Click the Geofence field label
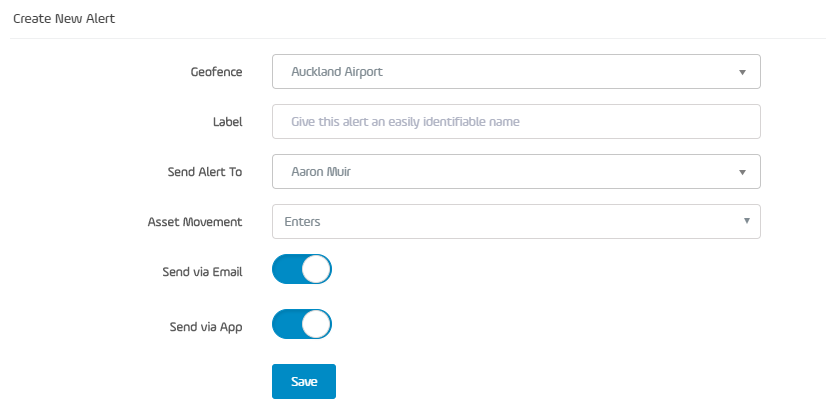The width and height of the screenshot is (827, 412). click(x=216, y=72)
